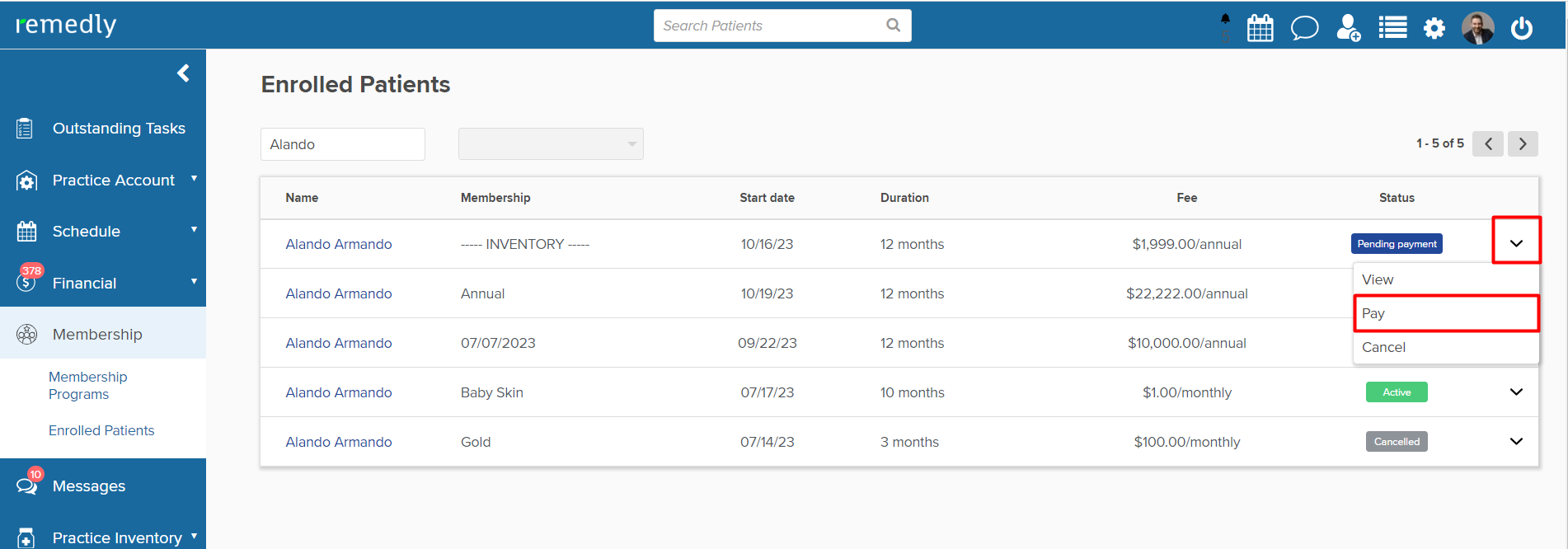Image resolution: width=1568 pixels, height=549 pixels.
Task: Click the add patient icon
Action: click(1348, 28)
